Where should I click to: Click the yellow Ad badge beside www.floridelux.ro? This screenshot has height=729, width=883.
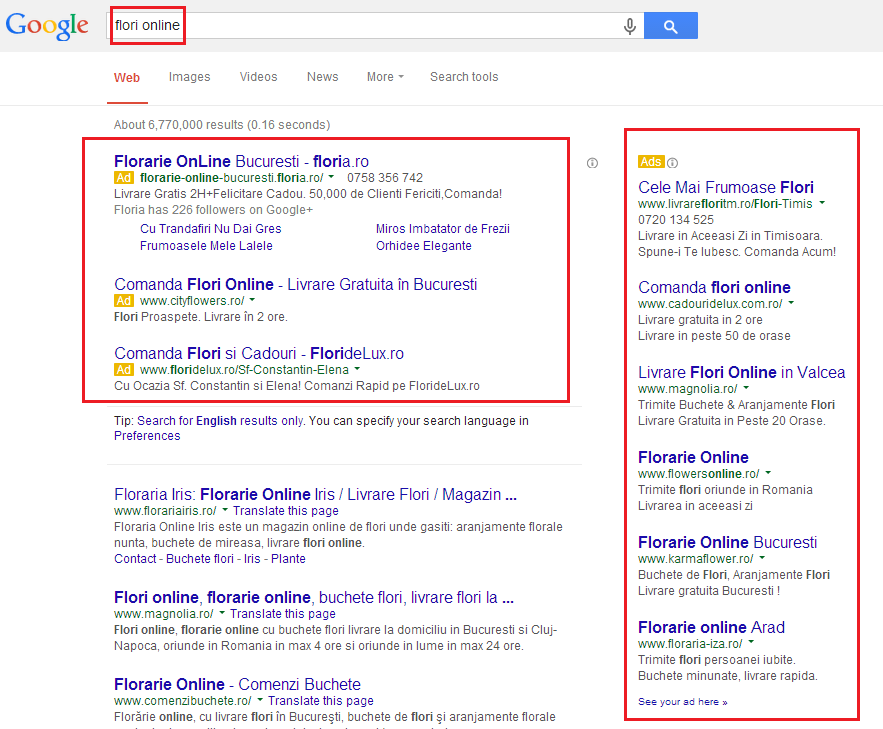coord(124,370)
